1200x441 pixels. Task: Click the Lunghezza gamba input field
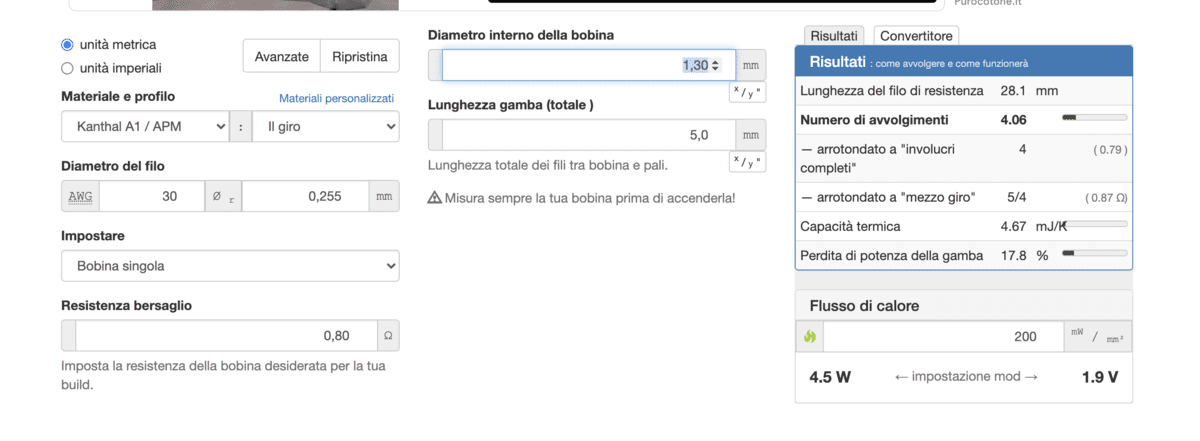[588, 135]
